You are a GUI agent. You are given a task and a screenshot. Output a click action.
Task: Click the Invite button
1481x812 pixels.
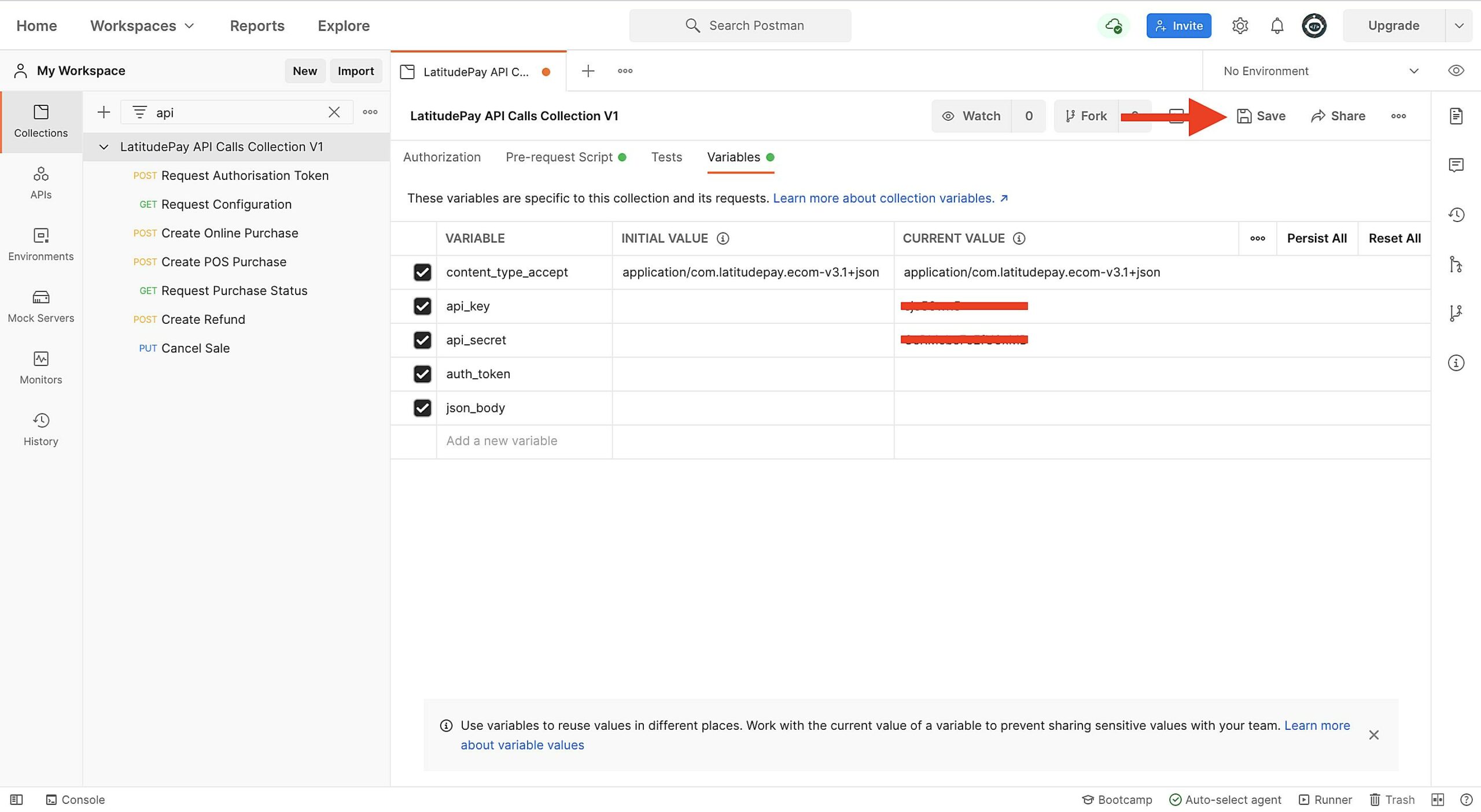pos(1178,25)
